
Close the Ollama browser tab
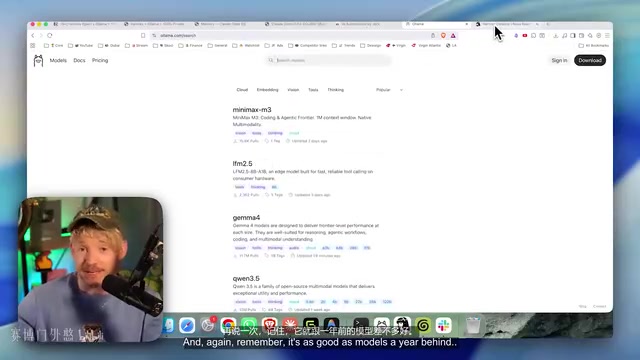click(x=467, y=24)
